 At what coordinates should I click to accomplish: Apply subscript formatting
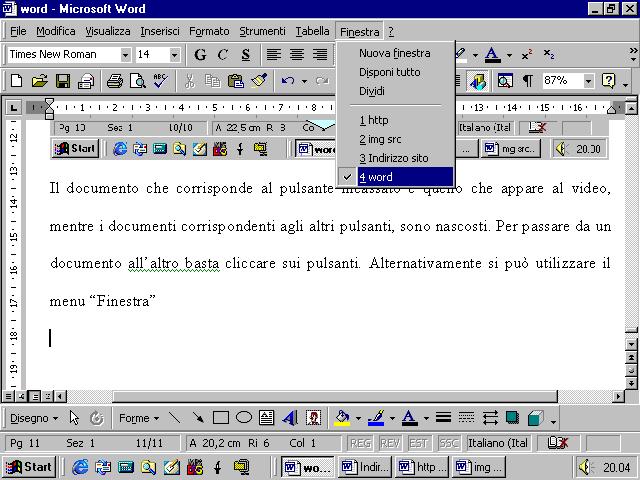coord(549,54)
